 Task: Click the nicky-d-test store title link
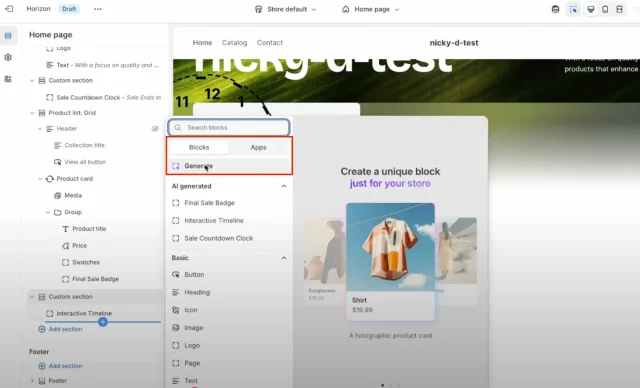click(x=454, y=43)
